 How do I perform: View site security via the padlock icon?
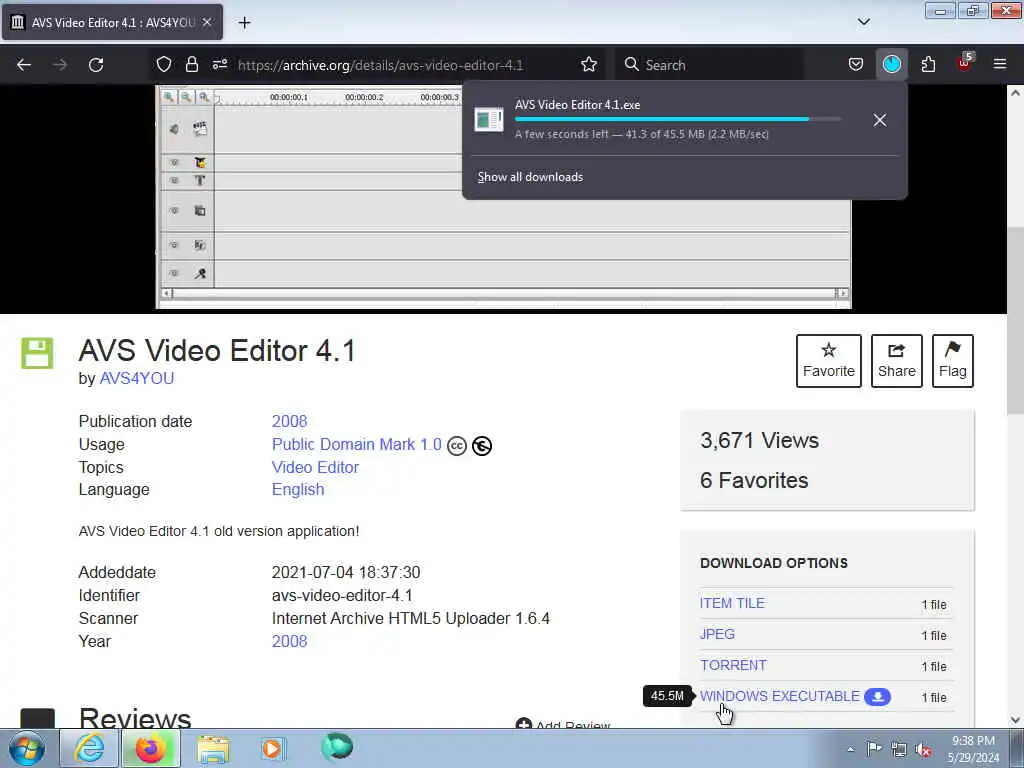click(x=191, y=65)
